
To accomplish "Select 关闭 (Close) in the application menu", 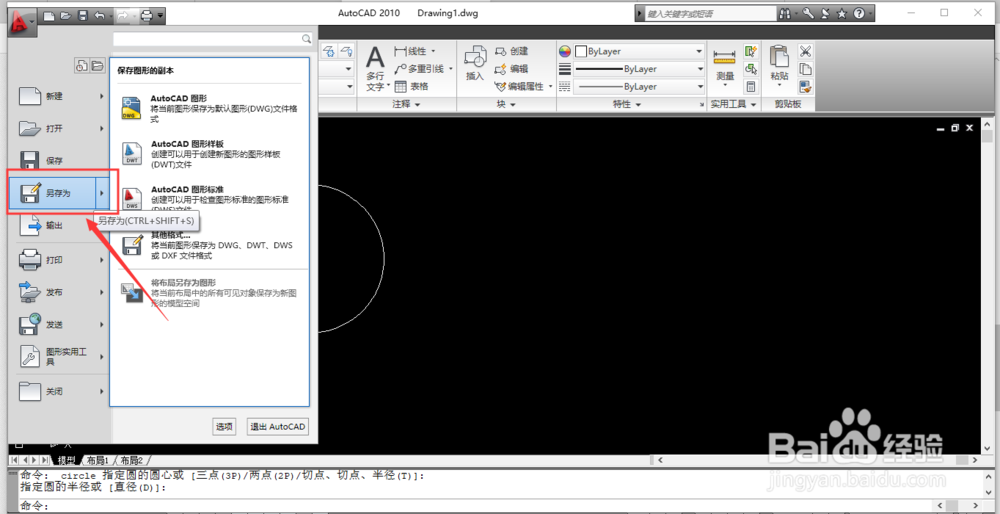I will 57,391.
